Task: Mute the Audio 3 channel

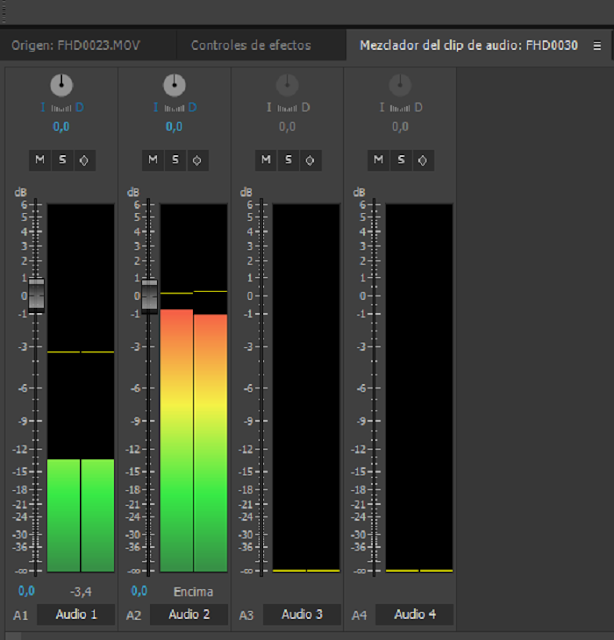Action: pyautogui.click(x=266, y=160)
